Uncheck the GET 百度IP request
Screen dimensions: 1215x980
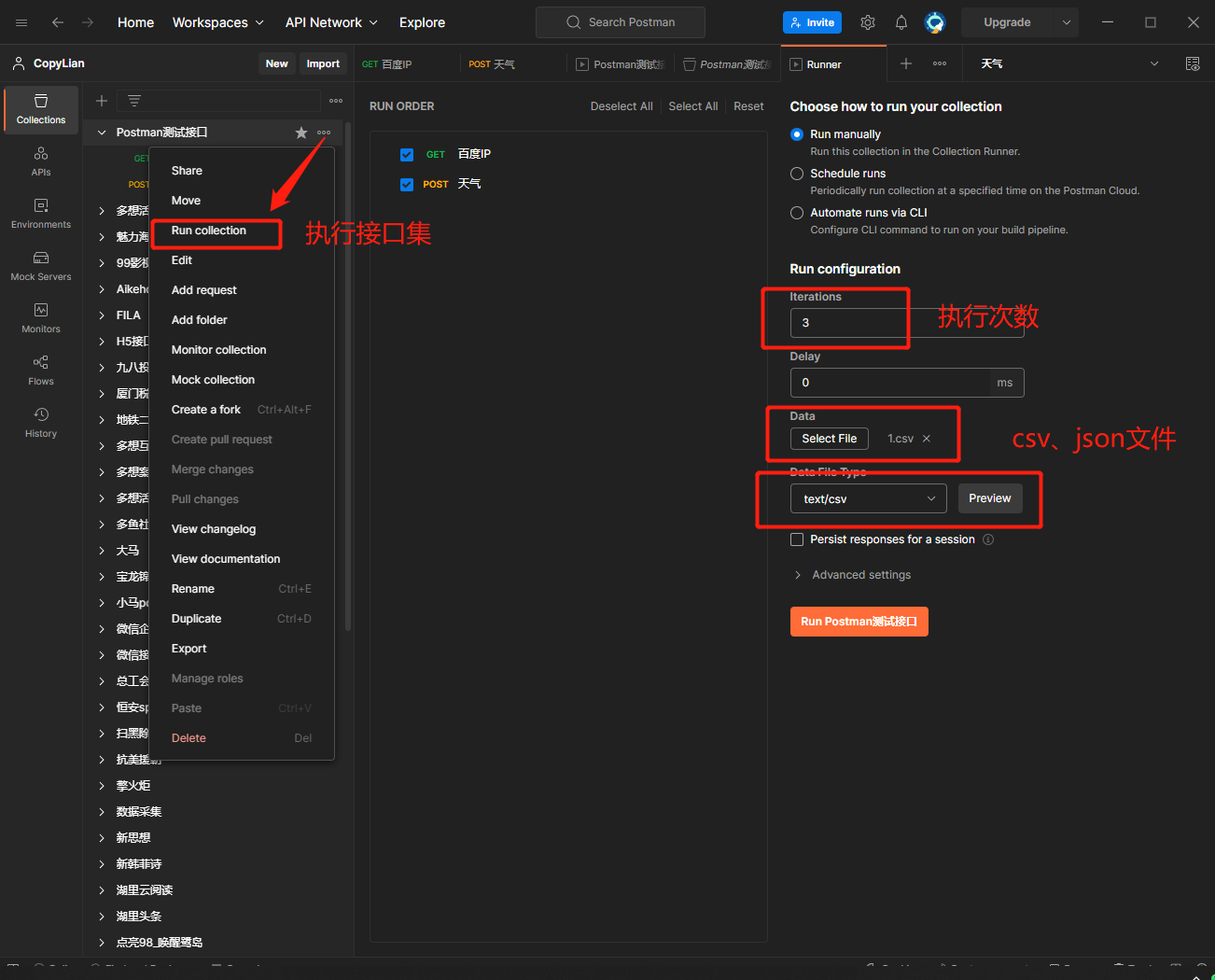pos(407,155)
